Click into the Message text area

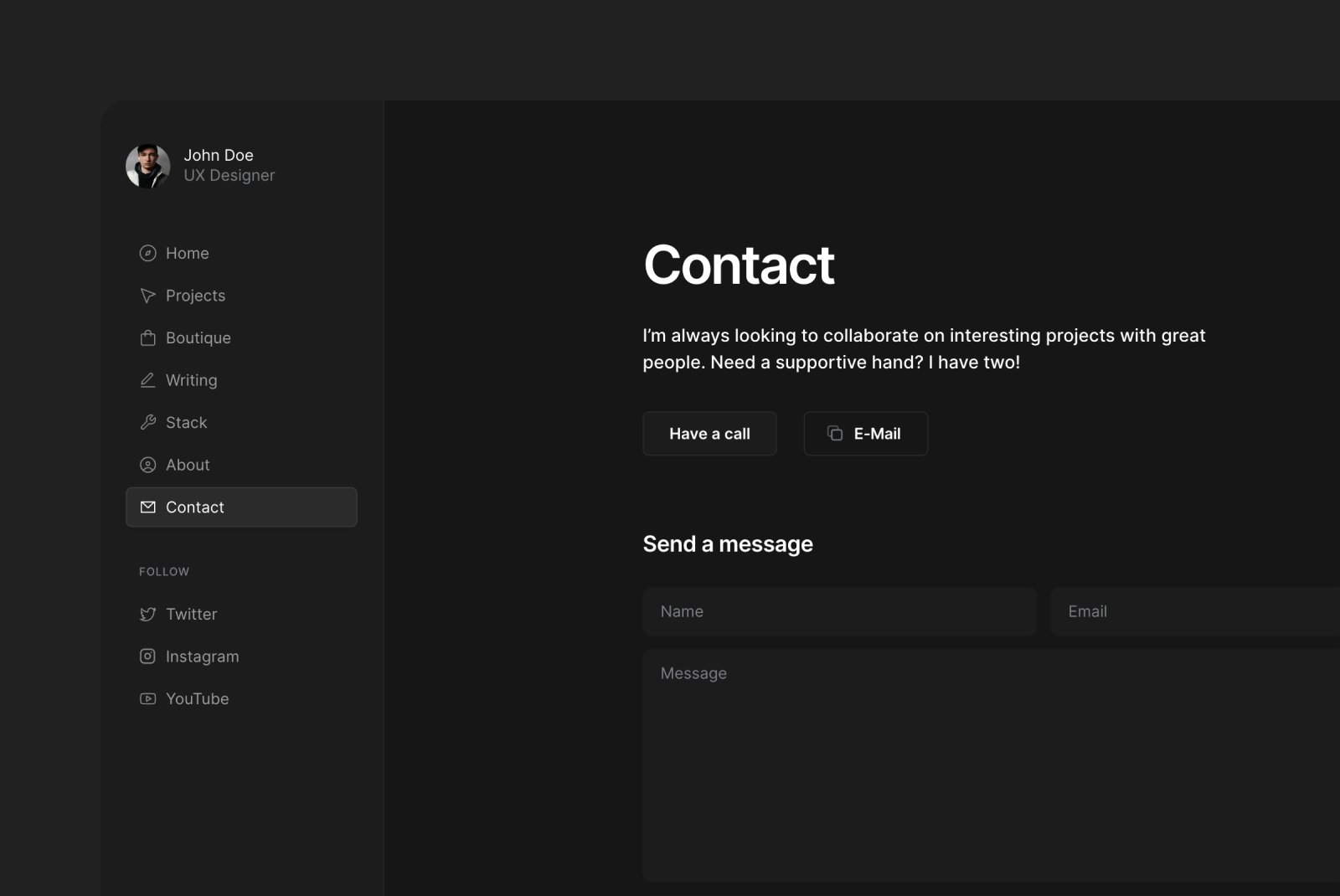coord(991,765)
